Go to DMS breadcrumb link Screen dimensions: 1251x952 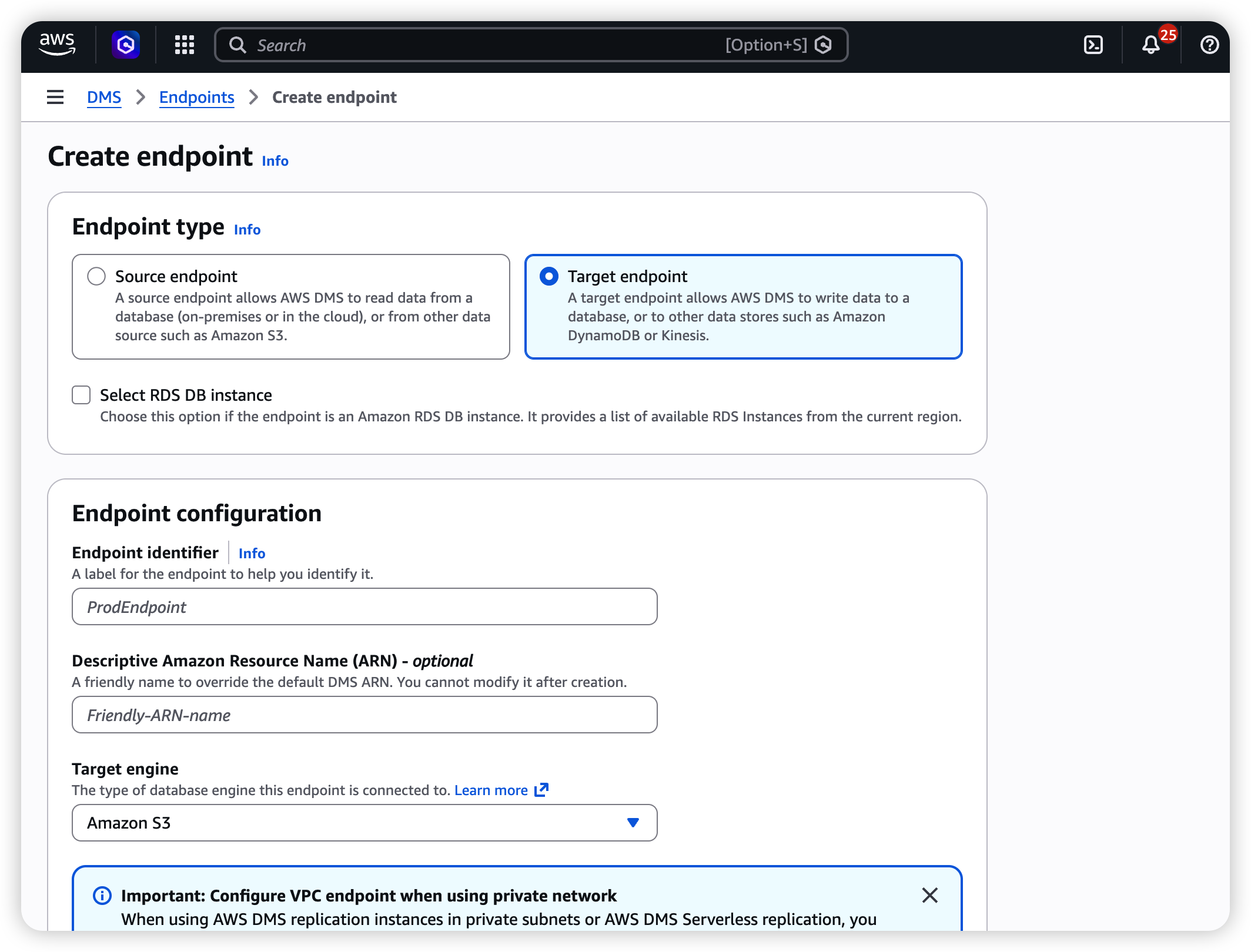[104, 97]
